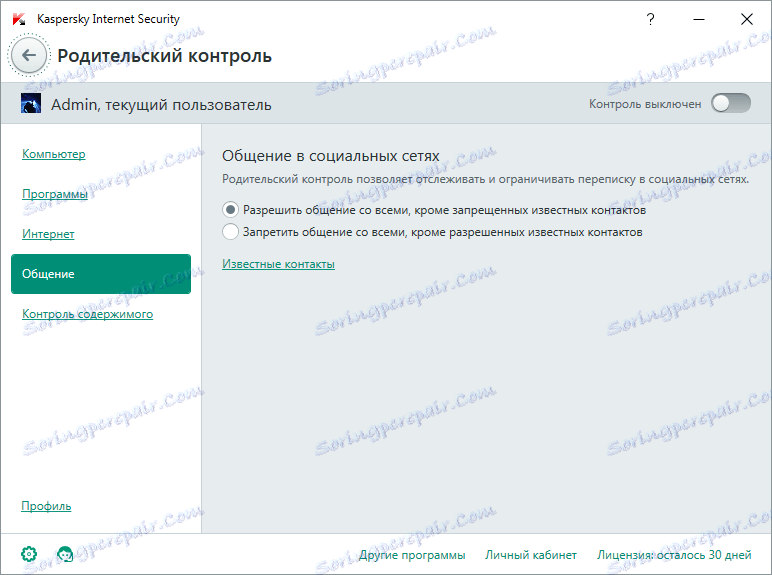Click the Родительский контроль page title
The width and height of the screenshot is (772, 575).
pyautogui.click(x=164, y=56)
